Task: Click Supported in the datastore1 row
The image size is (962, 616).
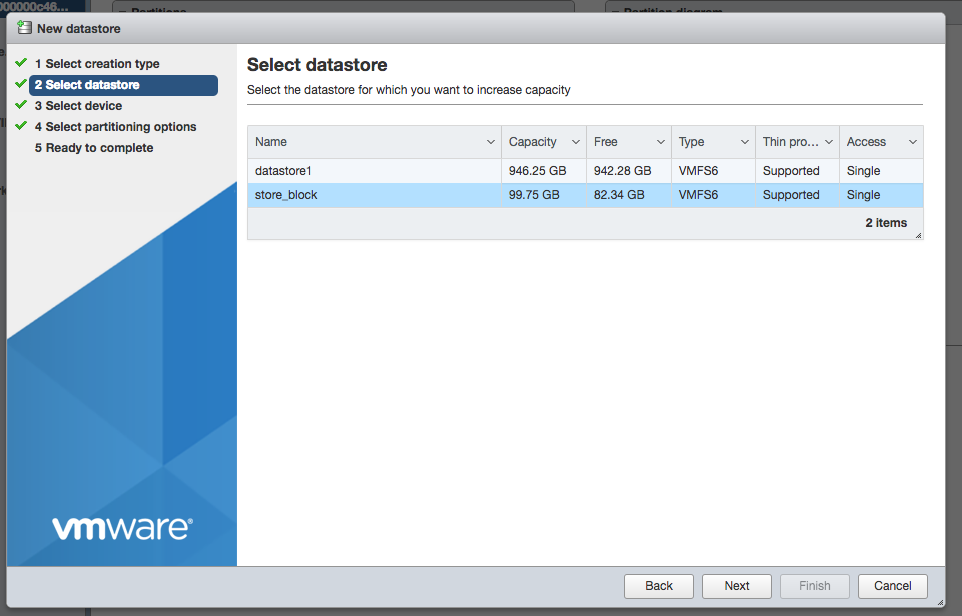Action: pos(791,171)
